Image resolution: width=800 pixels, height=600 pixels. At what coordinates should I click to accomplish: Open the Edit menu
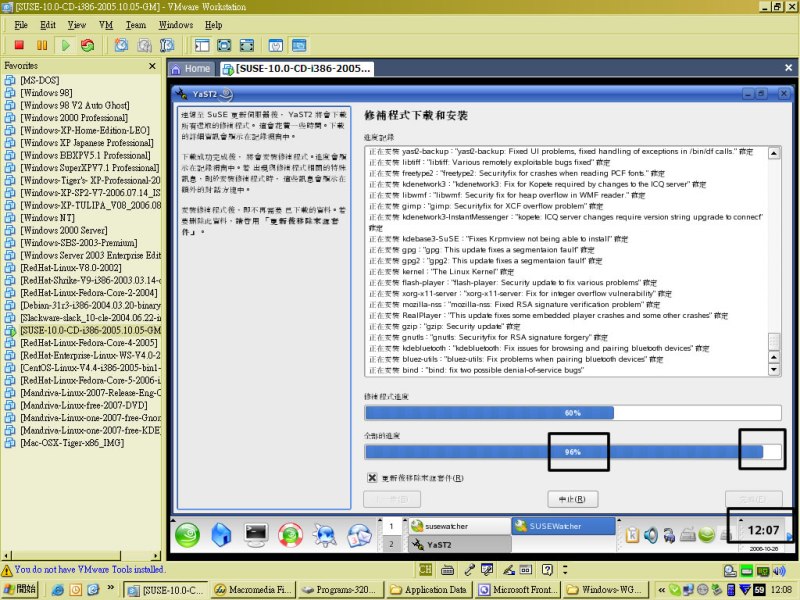[48, 25]
